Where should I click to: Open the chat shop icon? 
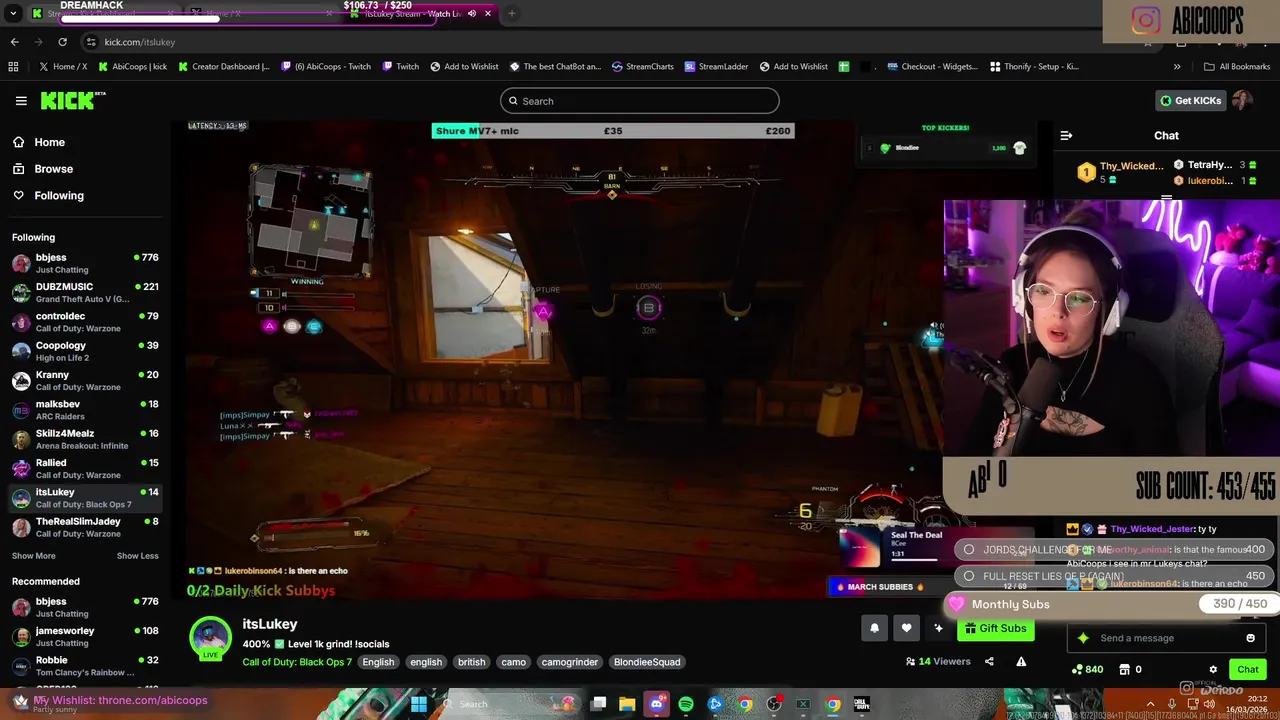point(1124,670)
